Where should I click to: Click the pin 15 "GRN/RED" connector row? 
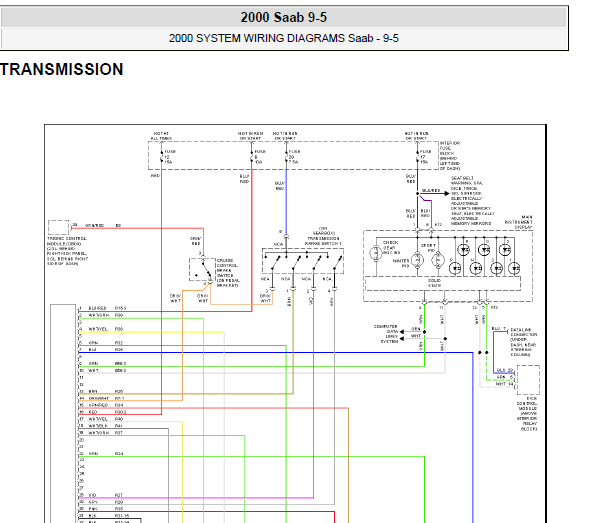101,405
